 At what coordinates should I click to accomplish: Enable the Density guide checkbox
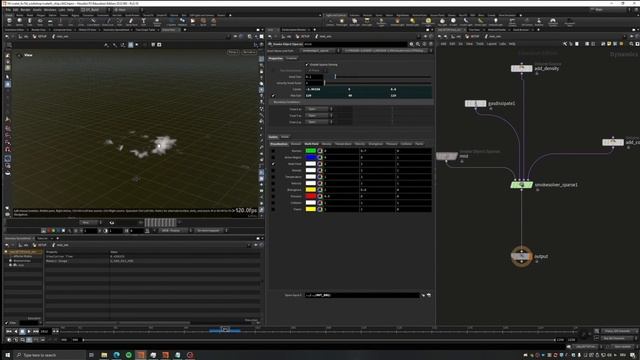point(273,170)
